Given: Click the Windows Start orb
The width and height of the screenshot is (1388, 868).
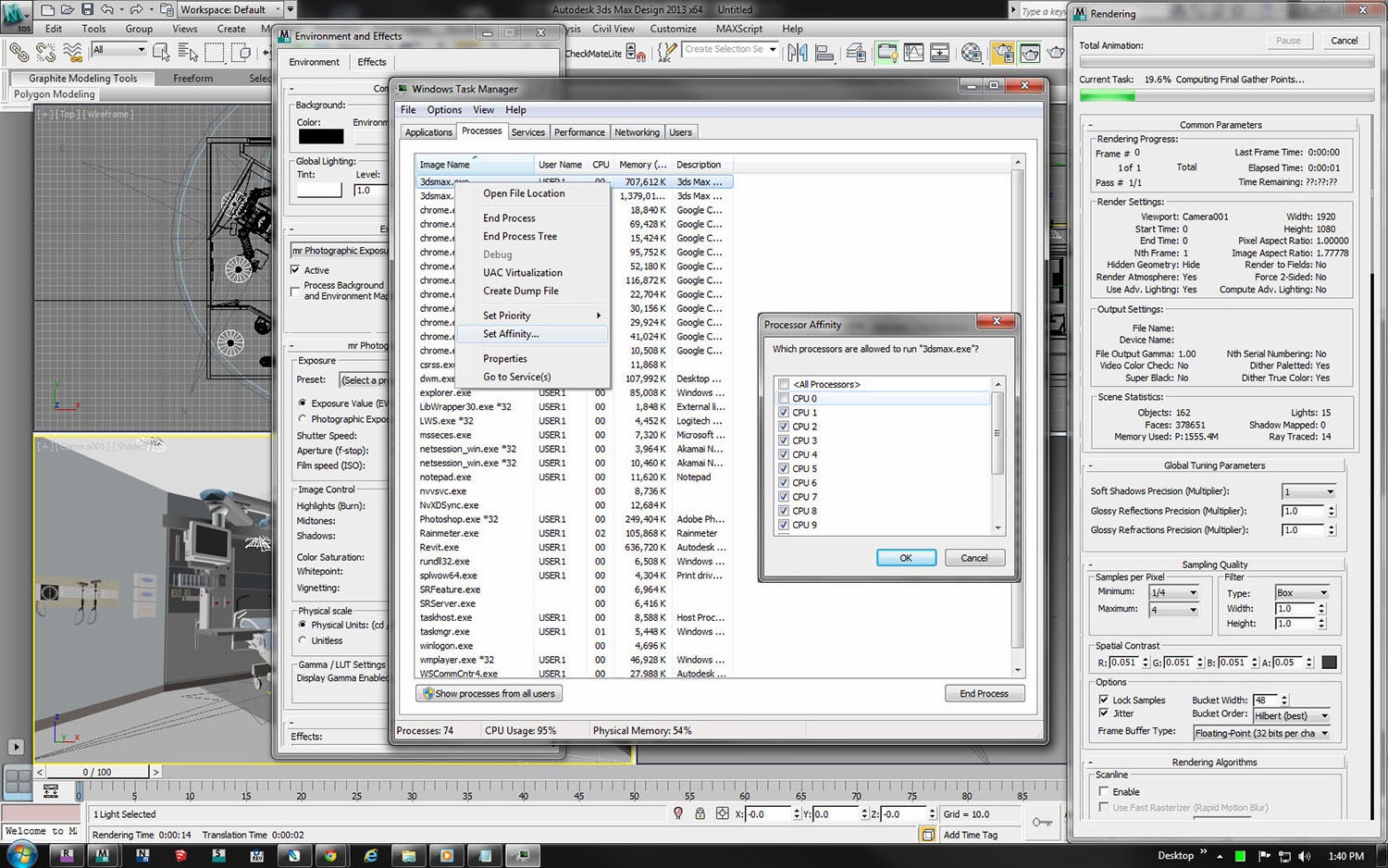Looking at the screenshot, I should click(x=22, y=854).
